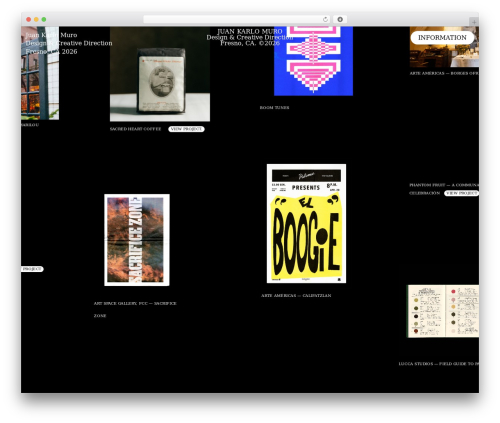The height and width of the screenshot is (423, 500).
Task: Click the Juan Karlo Muro name at top left
Action: point(51,35)
